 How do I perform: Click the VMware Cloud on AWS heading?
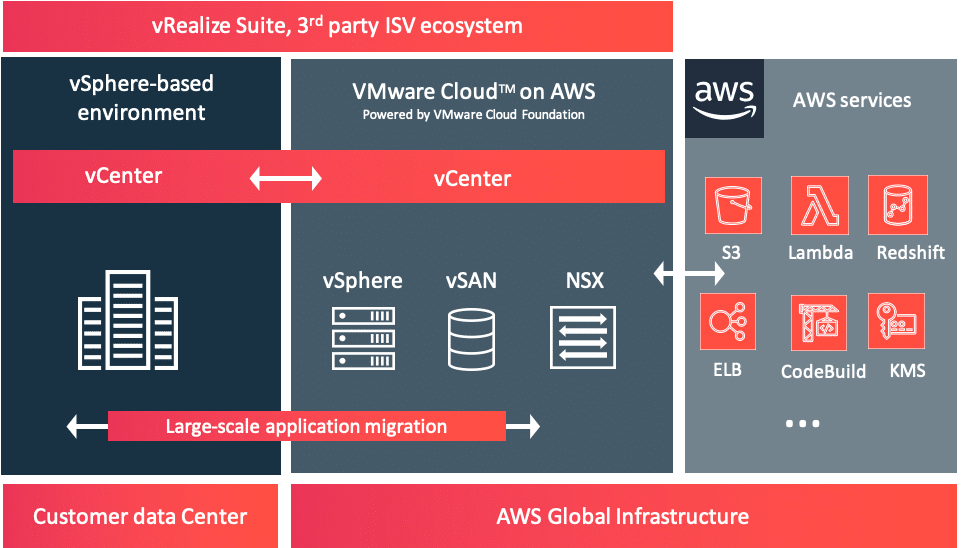click(x=473, y=92)
